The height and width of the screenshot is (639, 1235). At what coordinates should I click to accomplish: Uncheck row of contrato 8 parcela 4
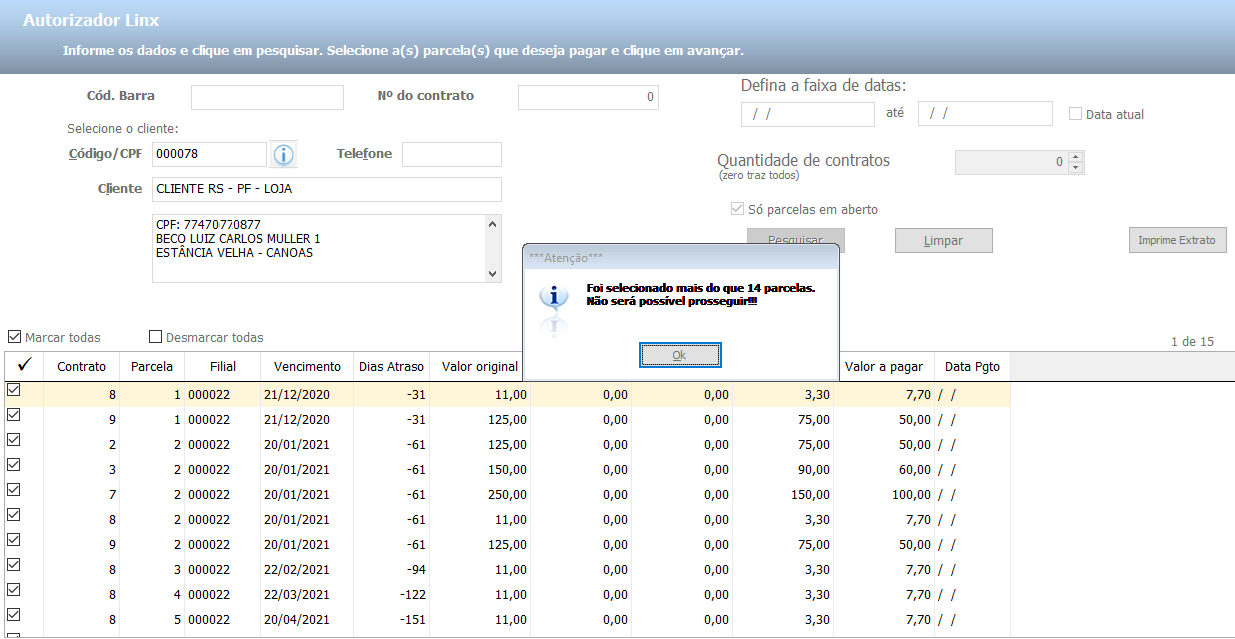click(x=14, y=590)
